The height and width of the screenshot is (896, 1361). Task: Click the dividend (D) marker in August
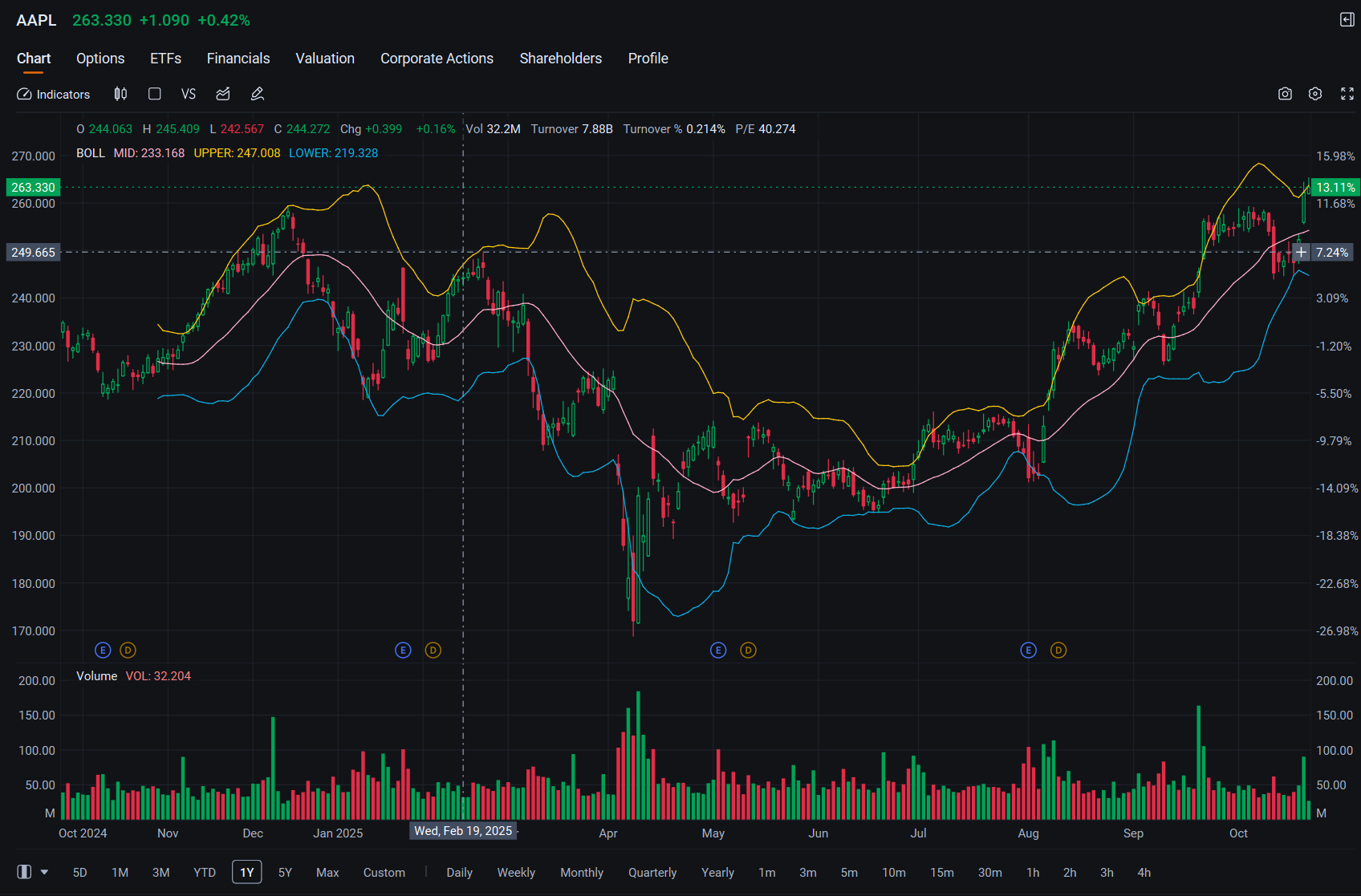[x=1058, y=651]
